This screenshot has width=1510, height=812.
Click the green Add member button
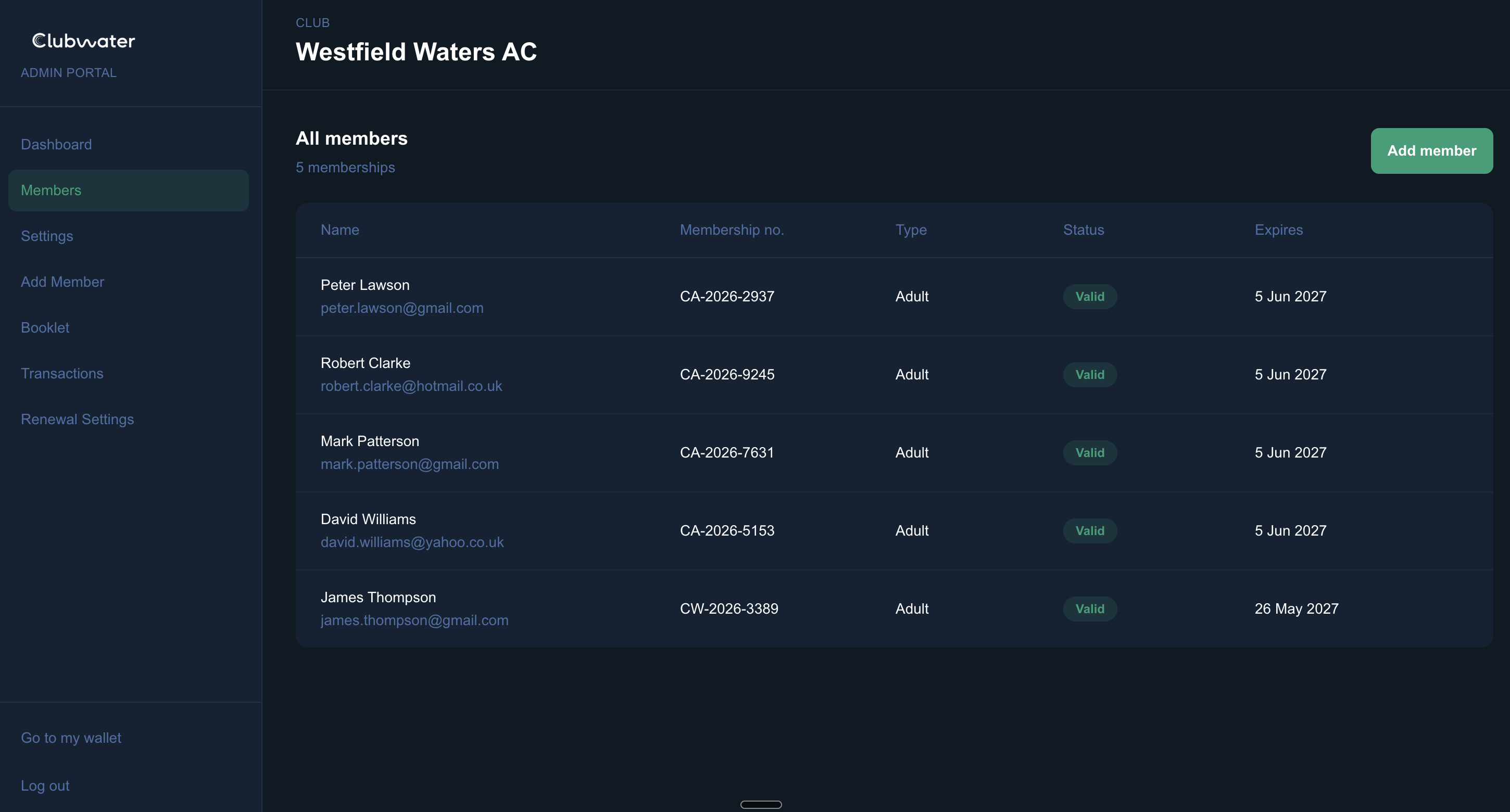(1431, 150)
